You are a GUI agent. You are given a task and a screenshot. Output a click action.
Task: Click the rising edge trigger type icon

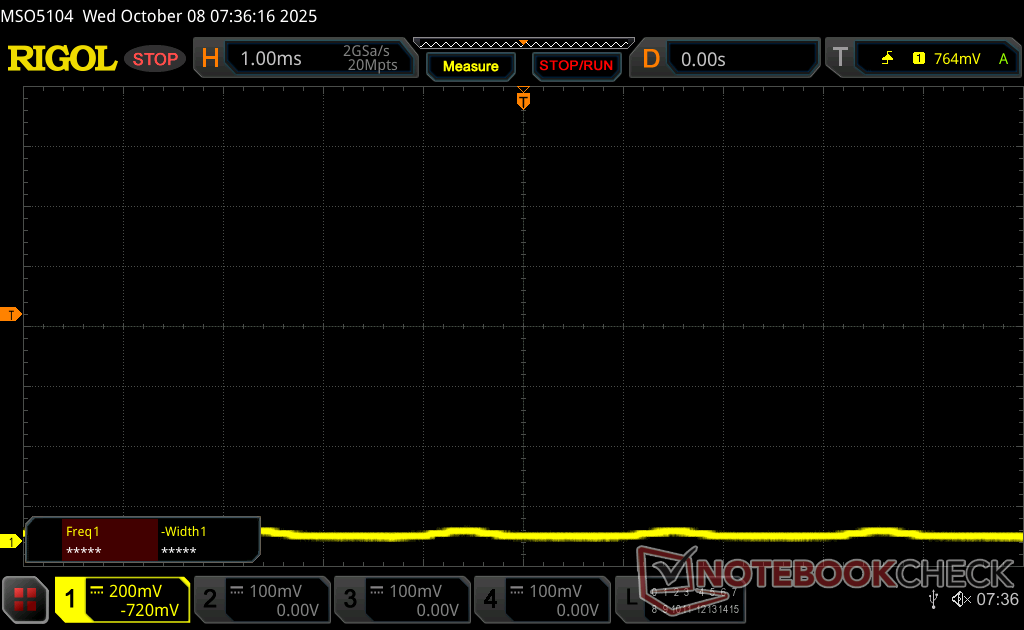(x=887, y=59)
